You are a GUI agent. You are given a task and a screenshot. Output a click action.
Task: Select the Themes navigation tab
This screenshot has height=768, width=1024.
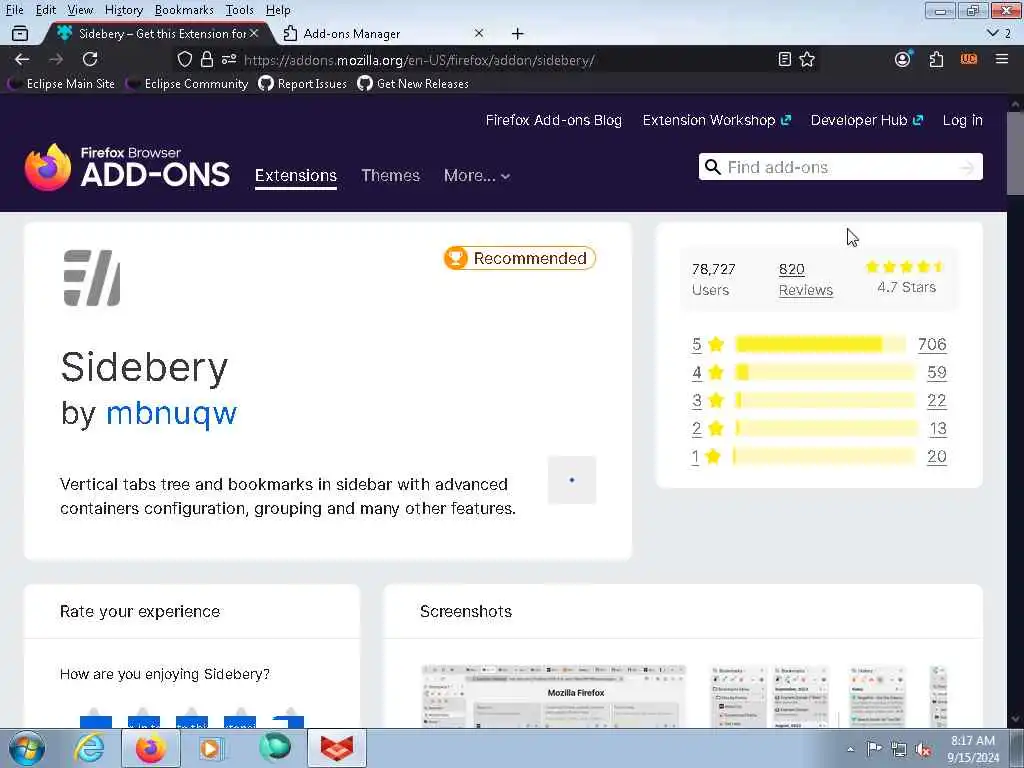[391, 176]
